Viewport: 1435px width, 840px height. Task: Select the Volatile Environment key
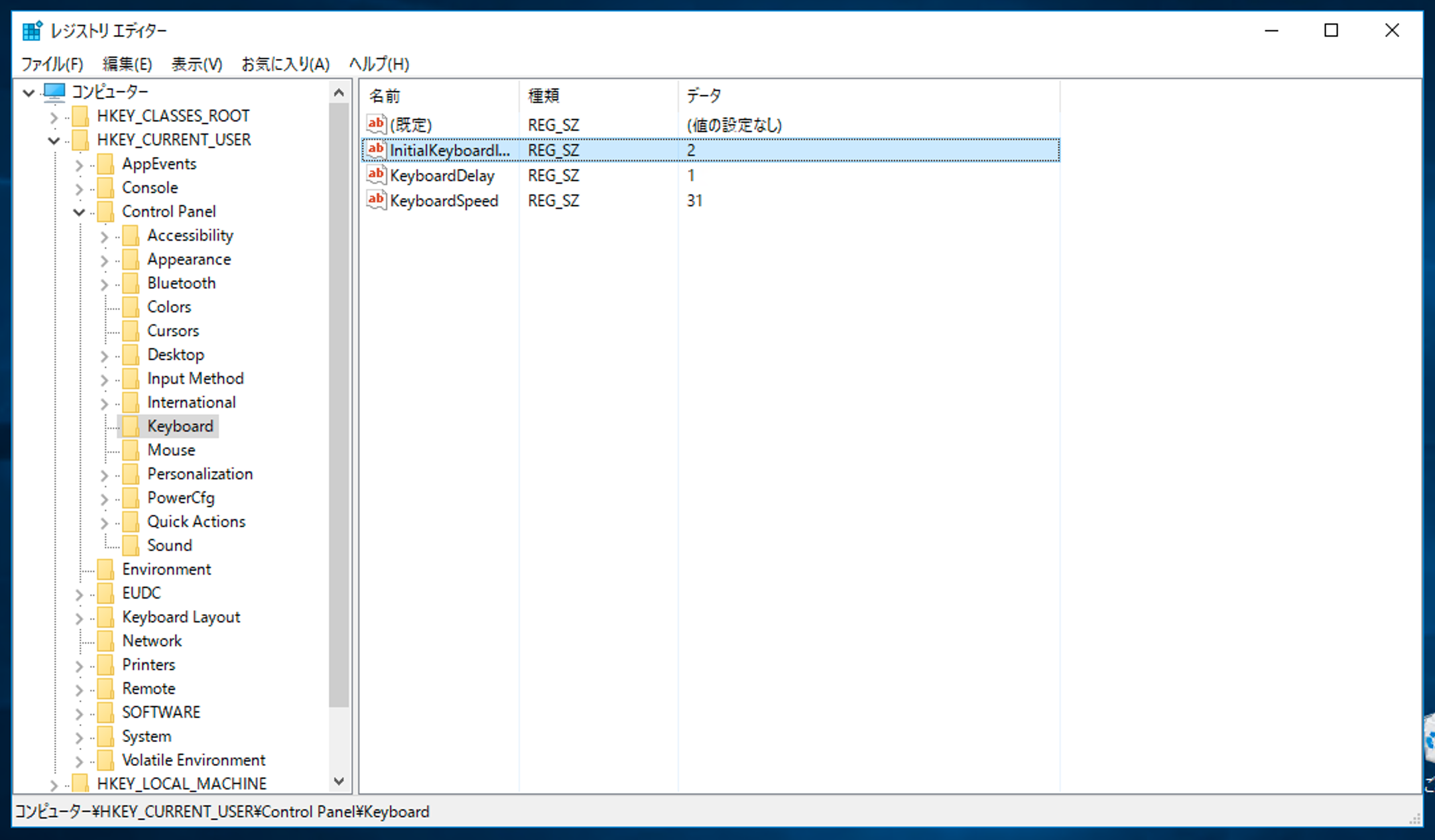coord(194,760)
